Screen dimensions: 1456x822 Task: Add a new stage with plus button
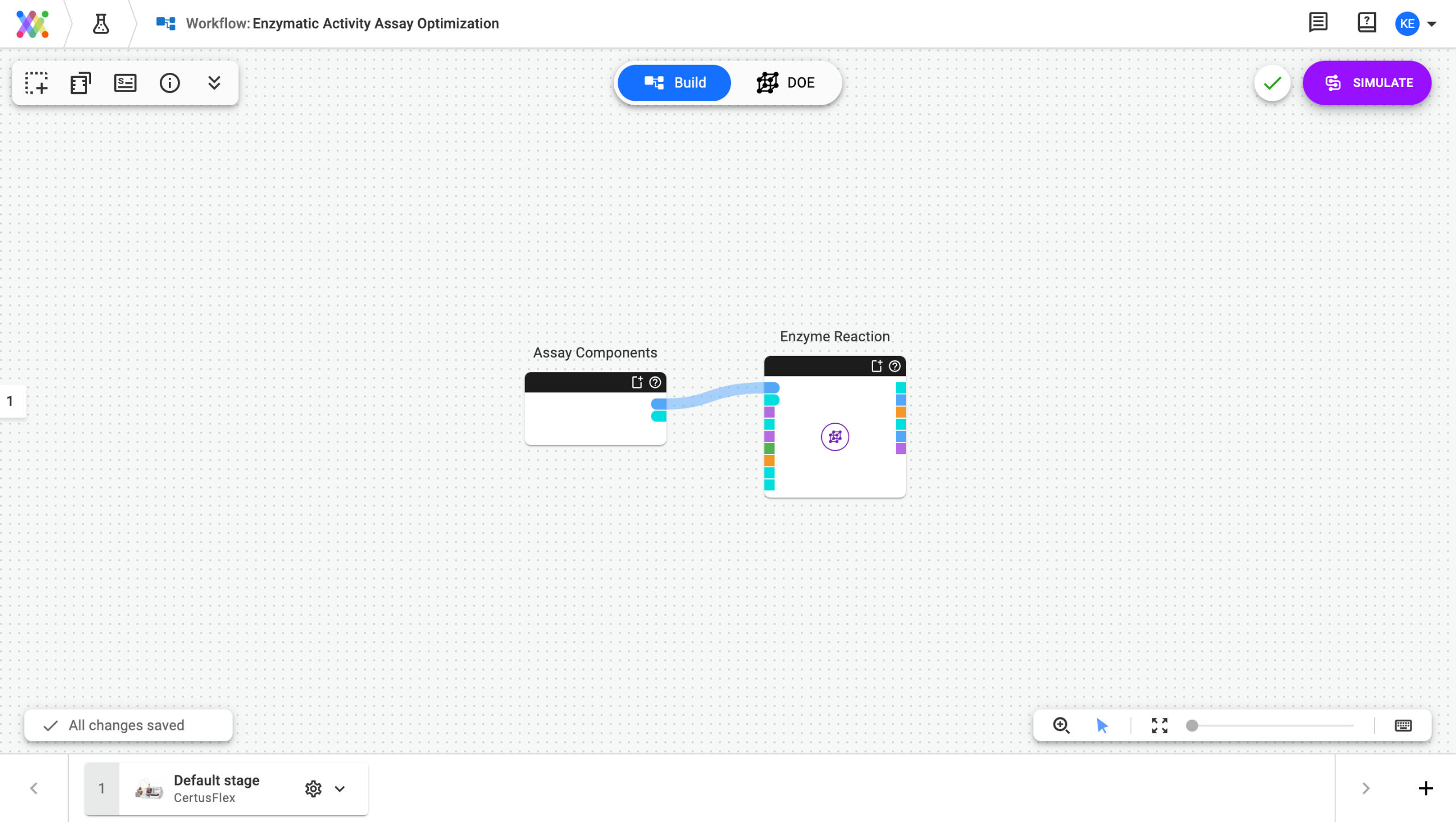[x=1425, y=788]
